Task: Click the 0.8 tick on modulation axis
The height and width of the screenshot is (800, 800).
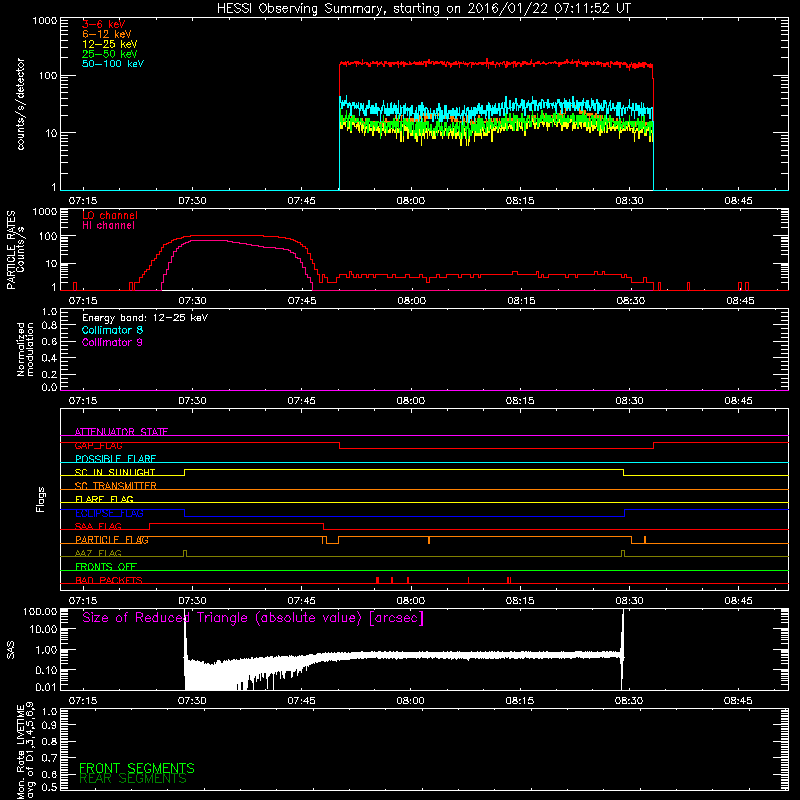Action: pos(49,326)
